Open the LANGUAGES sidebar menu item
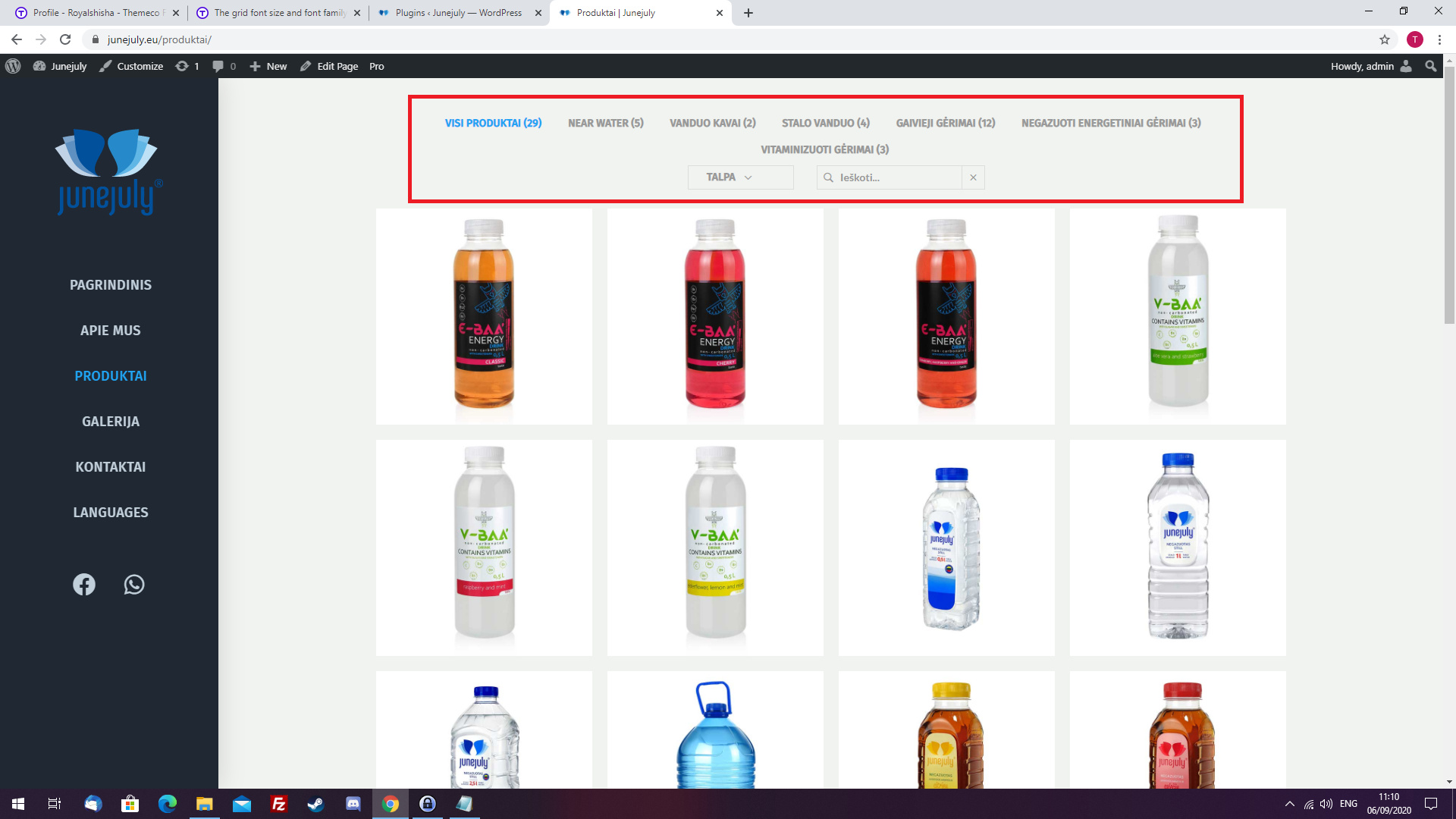Image resolution: width=1456 pixels, height=819 pixels. 111,513
